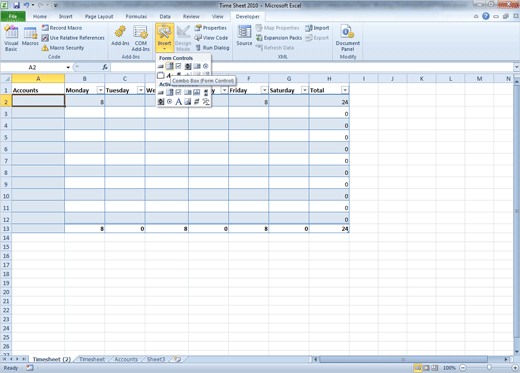Image resolution: width=520 pixels, height=373 pixels.
Task: Insert an ActiveX Text Box
Action: point(197,92)
